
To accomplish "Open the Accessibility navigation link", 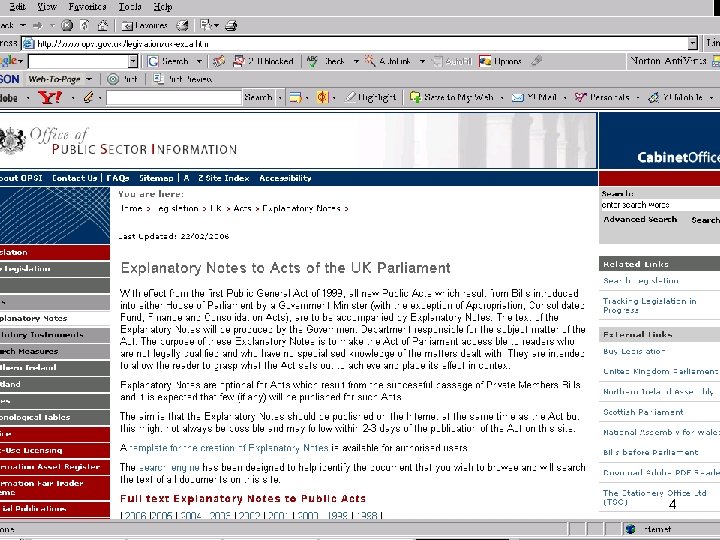I will (285, 178).
